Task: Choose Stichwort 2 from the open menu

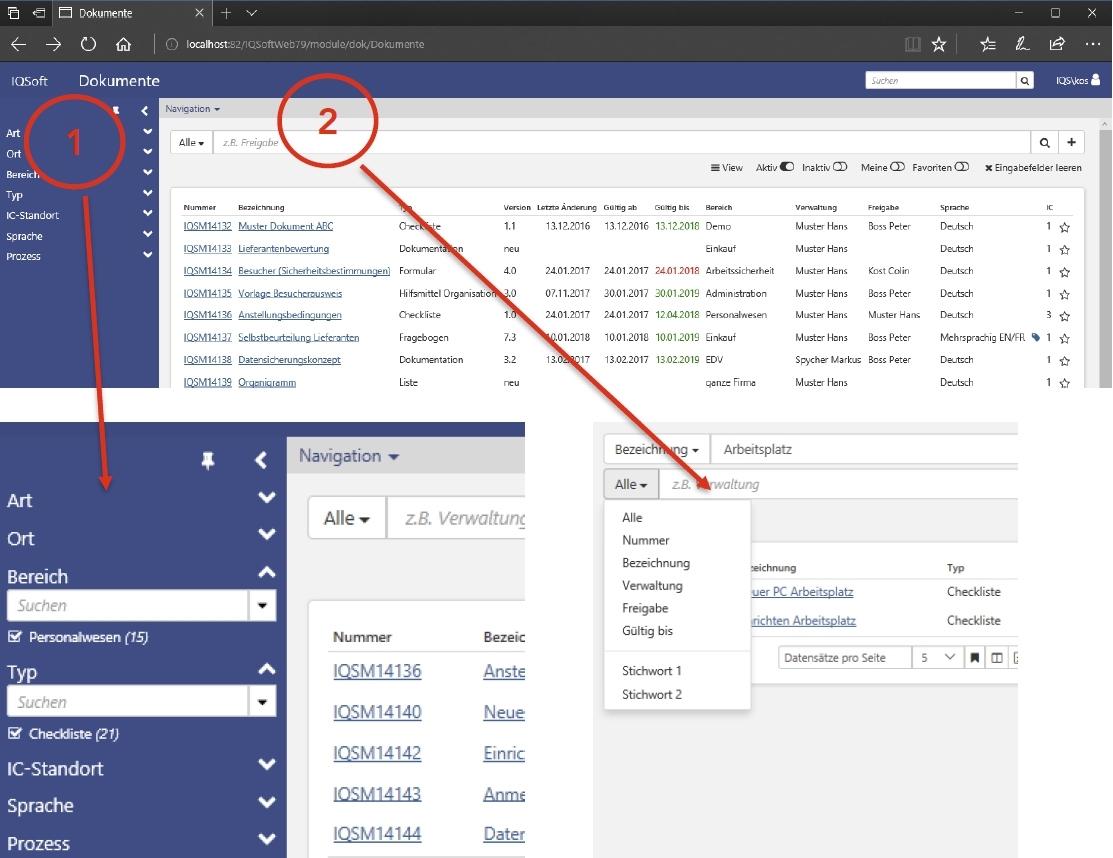Action: (651, 695)
